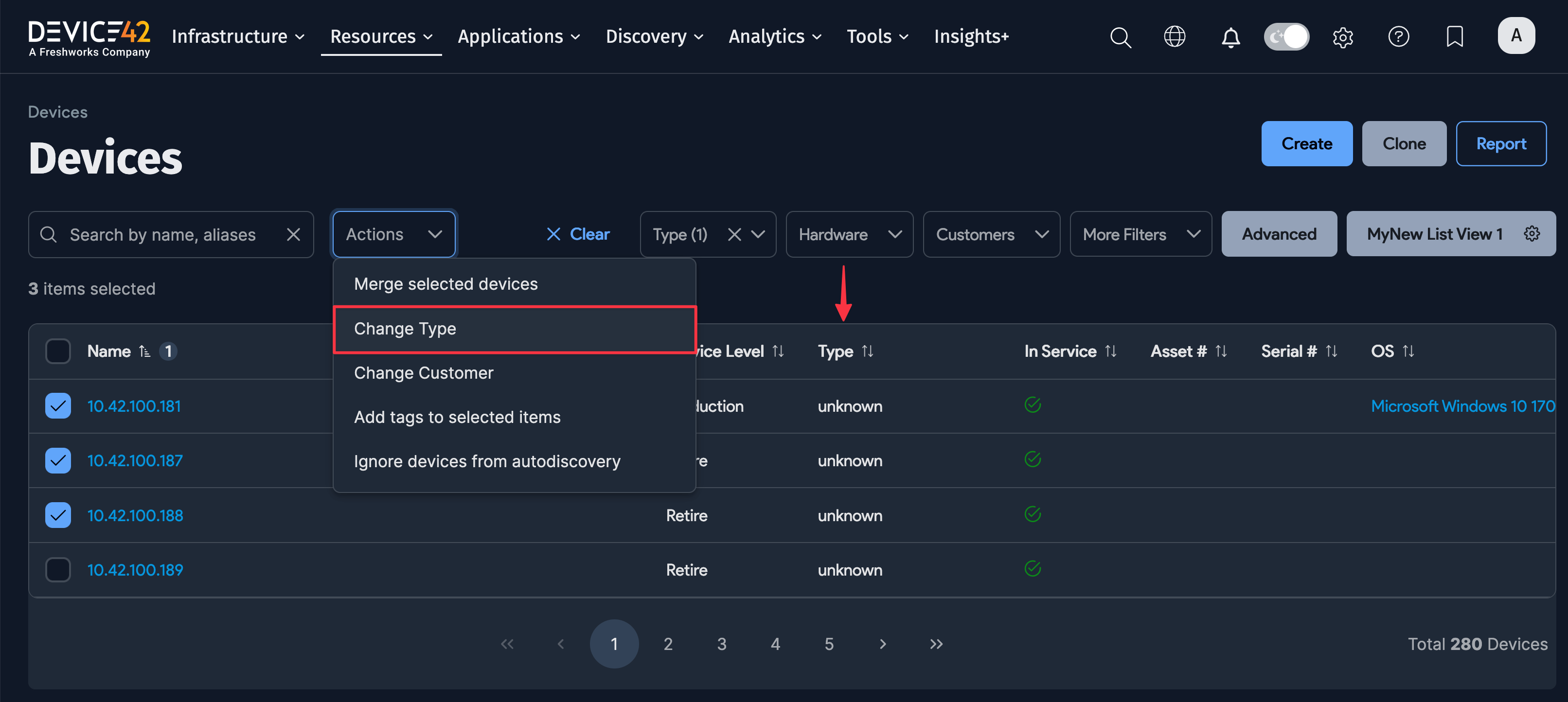The width and height of the screenshot is (1568, 702).
Task: Open saved bookmarks icon
Action: pyautogui.click(x=1455, y=37)
